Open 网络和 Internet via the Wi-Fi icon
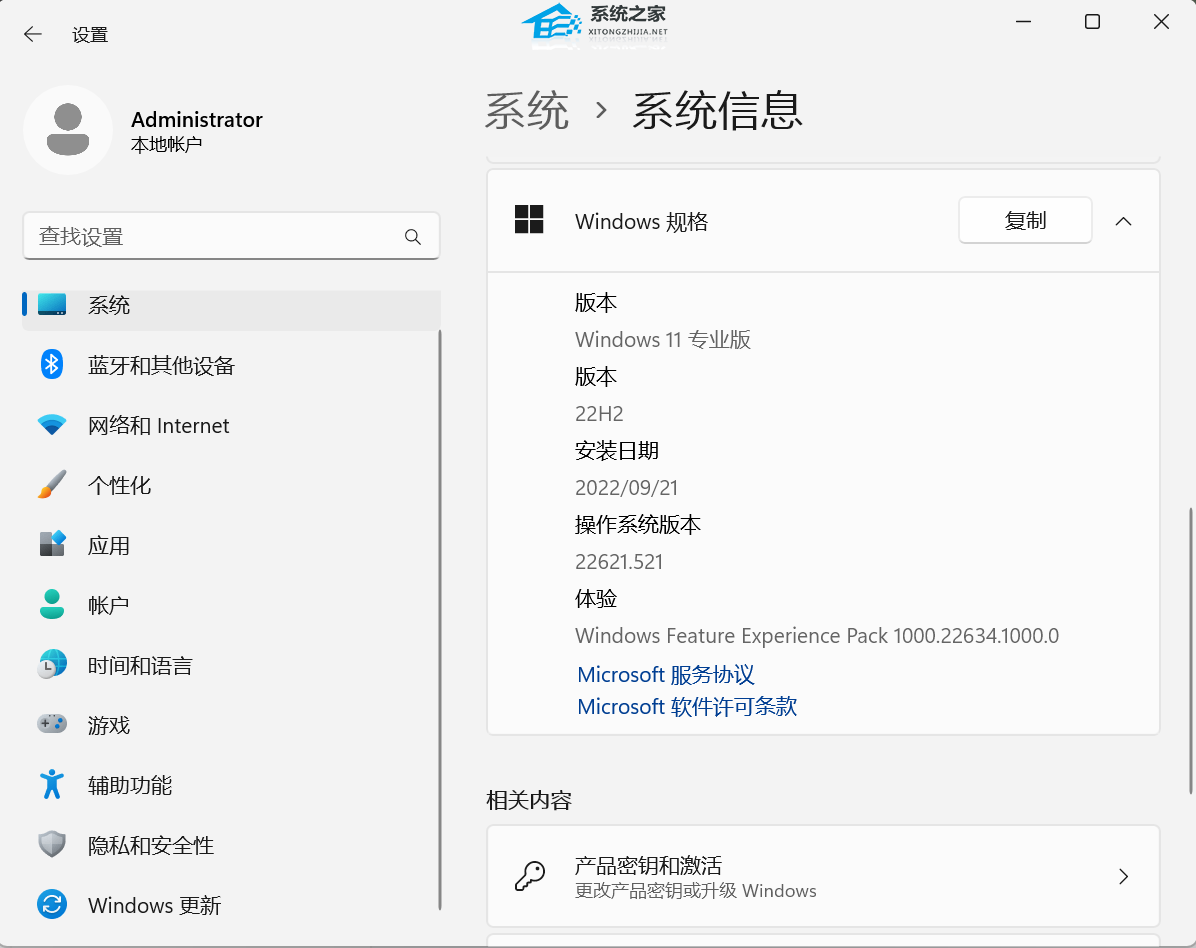Viewport: 1196px width, 948px height. 52,425
